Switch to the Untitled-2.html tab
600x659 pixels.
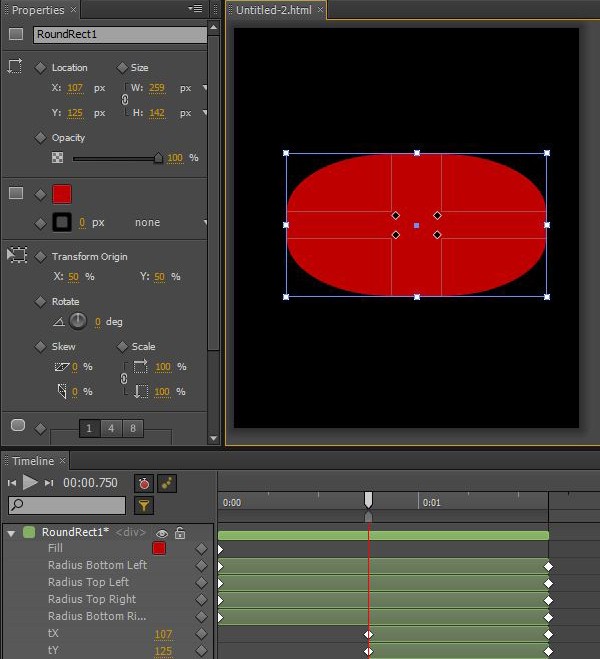(x=273, y=10)
